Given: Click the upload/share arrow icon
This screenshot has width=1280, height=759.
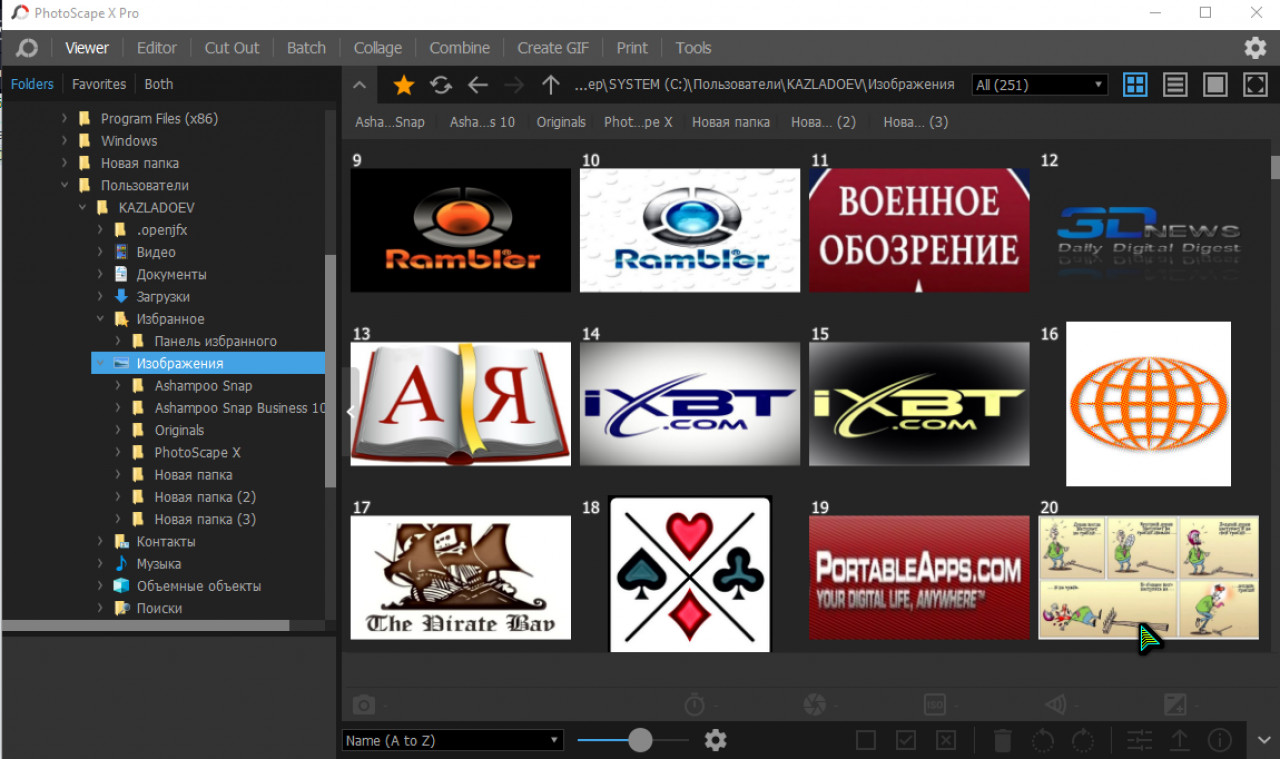Looking at the screenshot, I should pos(1180,740).
